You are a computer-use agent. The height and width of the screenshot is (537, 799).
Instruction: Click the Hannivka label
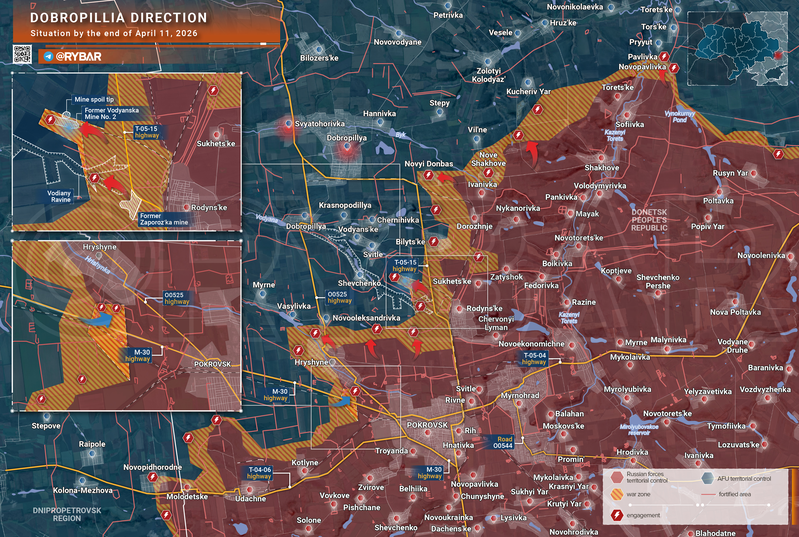(x=379, y=113)
